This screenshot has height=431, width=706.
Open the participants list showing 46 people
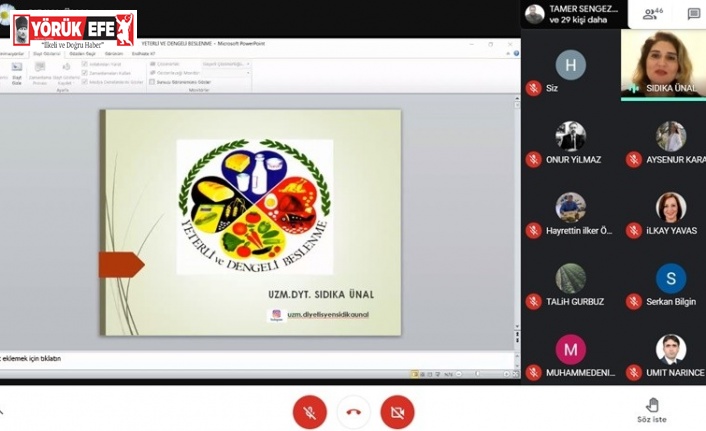coord(654,14)
